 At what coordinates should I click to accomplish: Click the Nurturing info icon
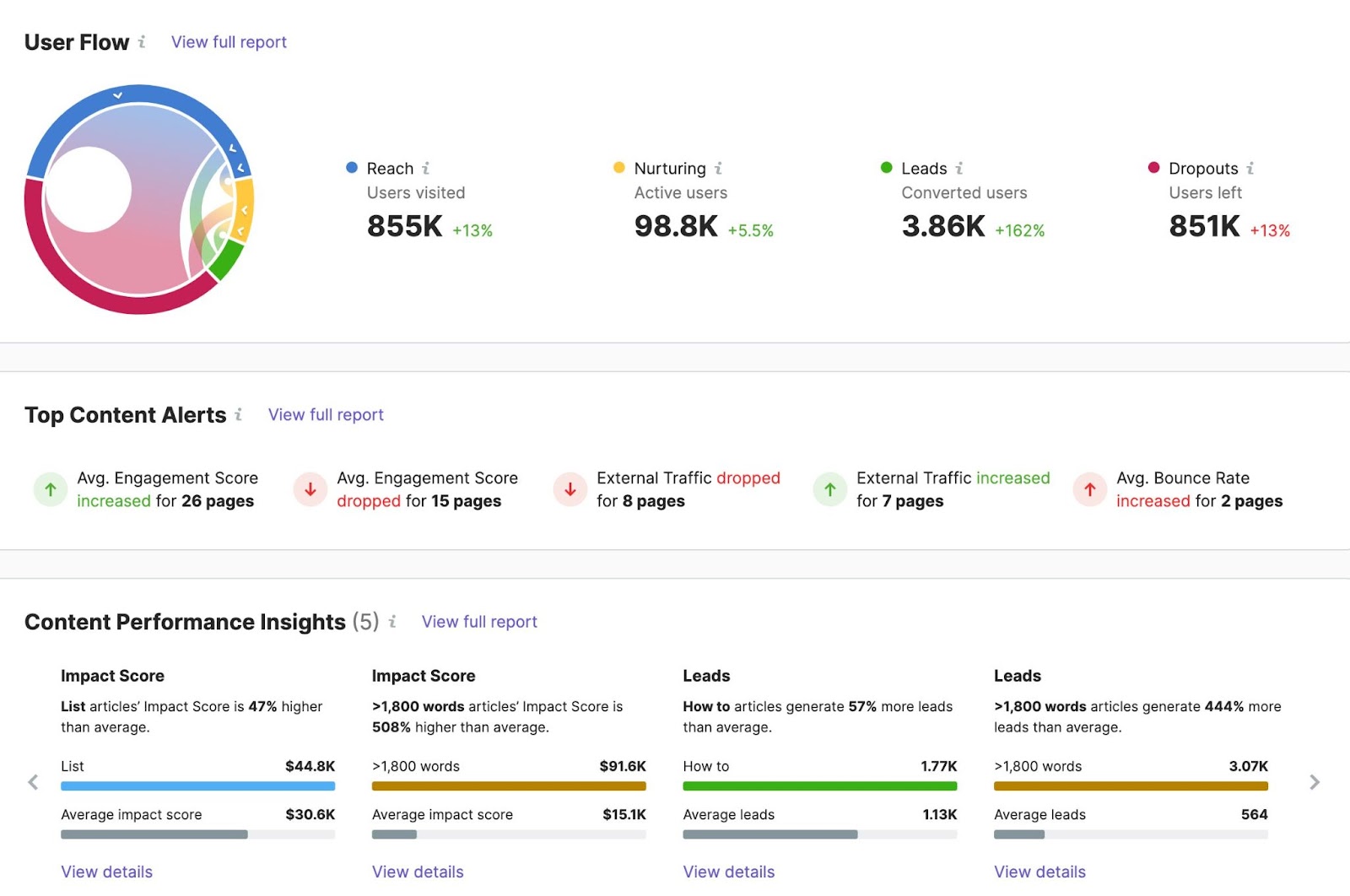click(x=719, y=168)
